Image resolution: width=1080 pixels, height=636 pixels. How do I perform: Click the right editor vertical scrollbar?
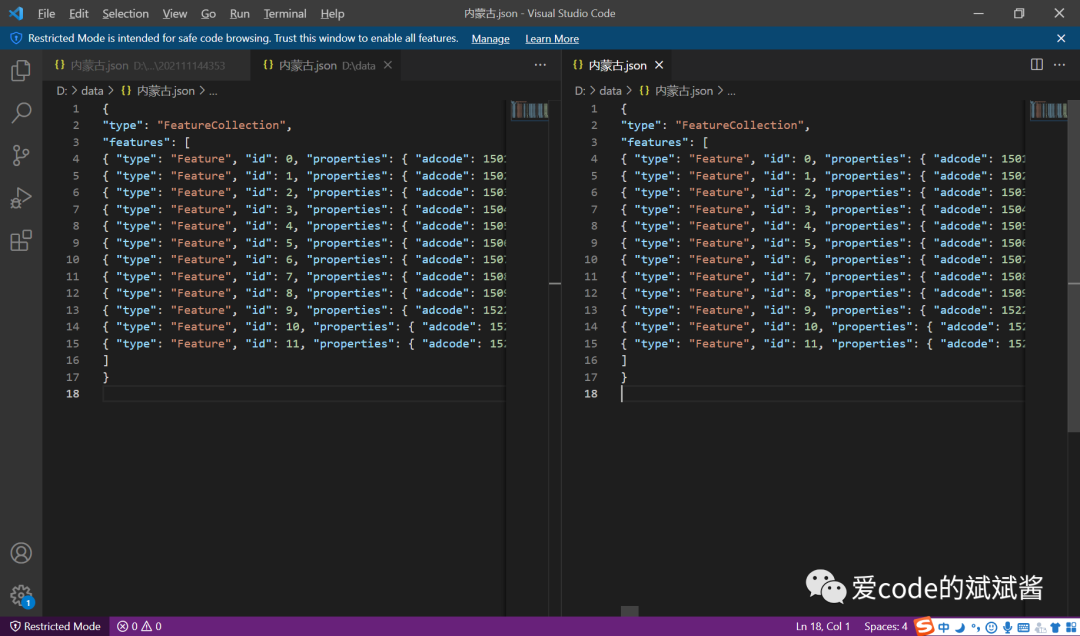pyautogui.click(x=1074, y=266)
